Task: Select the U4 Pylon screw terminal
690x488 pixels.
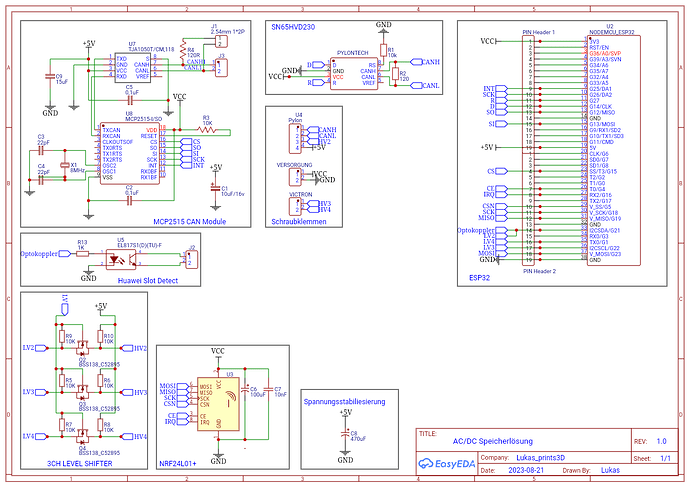Action: click(x=295, y=139)
